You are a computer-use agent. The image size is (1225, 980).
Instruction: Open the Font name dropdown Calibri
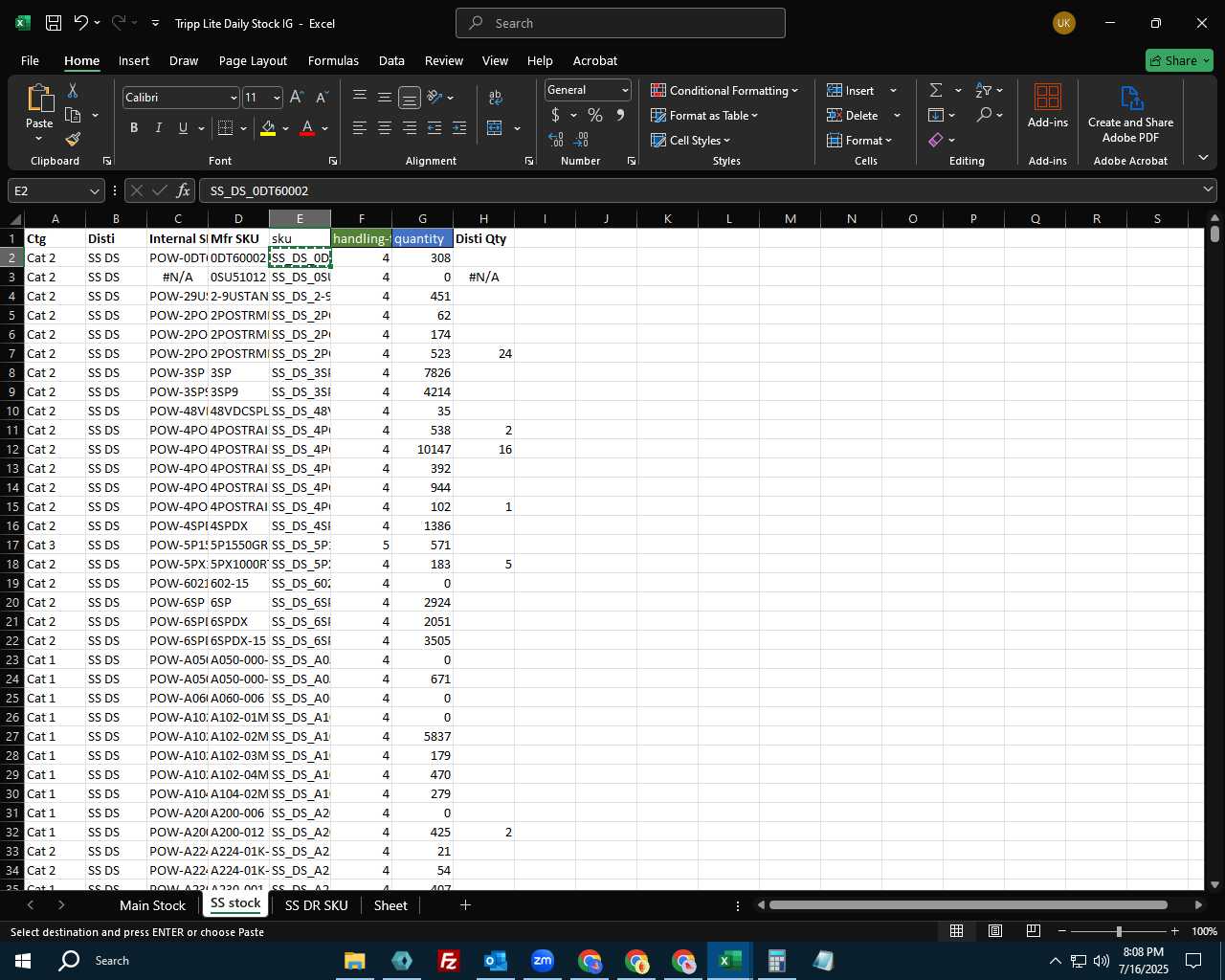(233, 98)
